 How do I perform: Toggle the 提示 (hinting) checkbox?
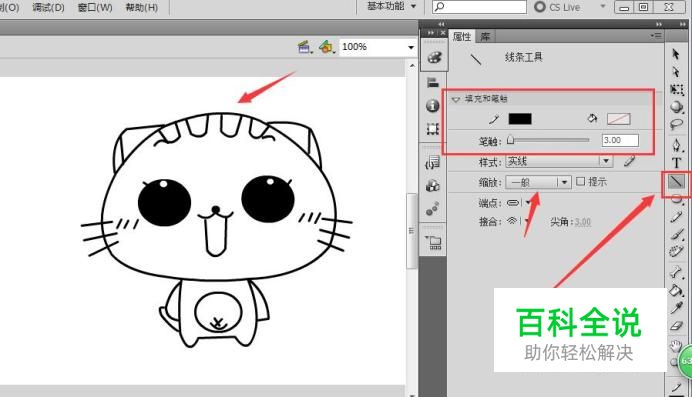[x=581, y=181]
